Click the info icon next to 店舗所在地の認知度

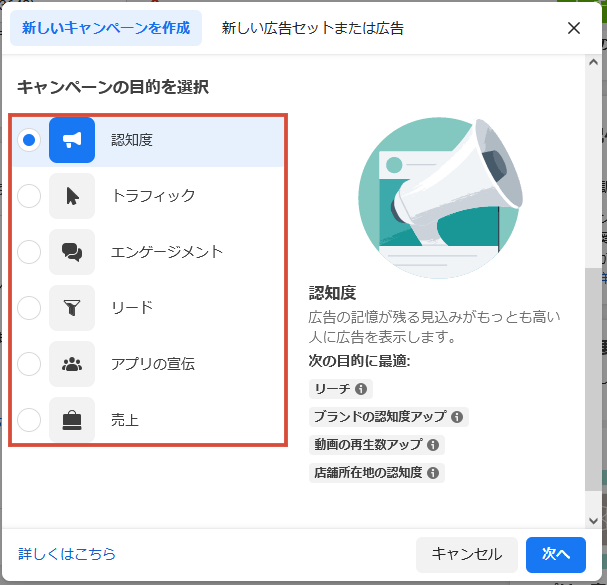coord(433,473)
